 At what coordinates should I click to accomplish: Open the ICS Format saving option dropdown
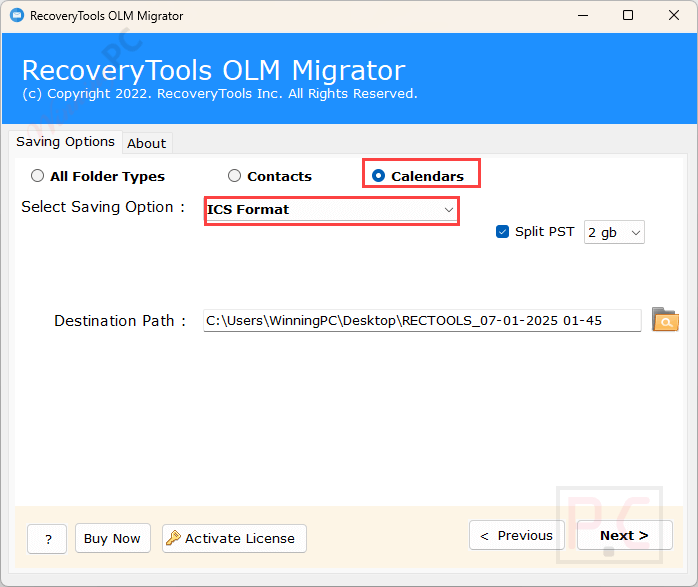[331, 210]
